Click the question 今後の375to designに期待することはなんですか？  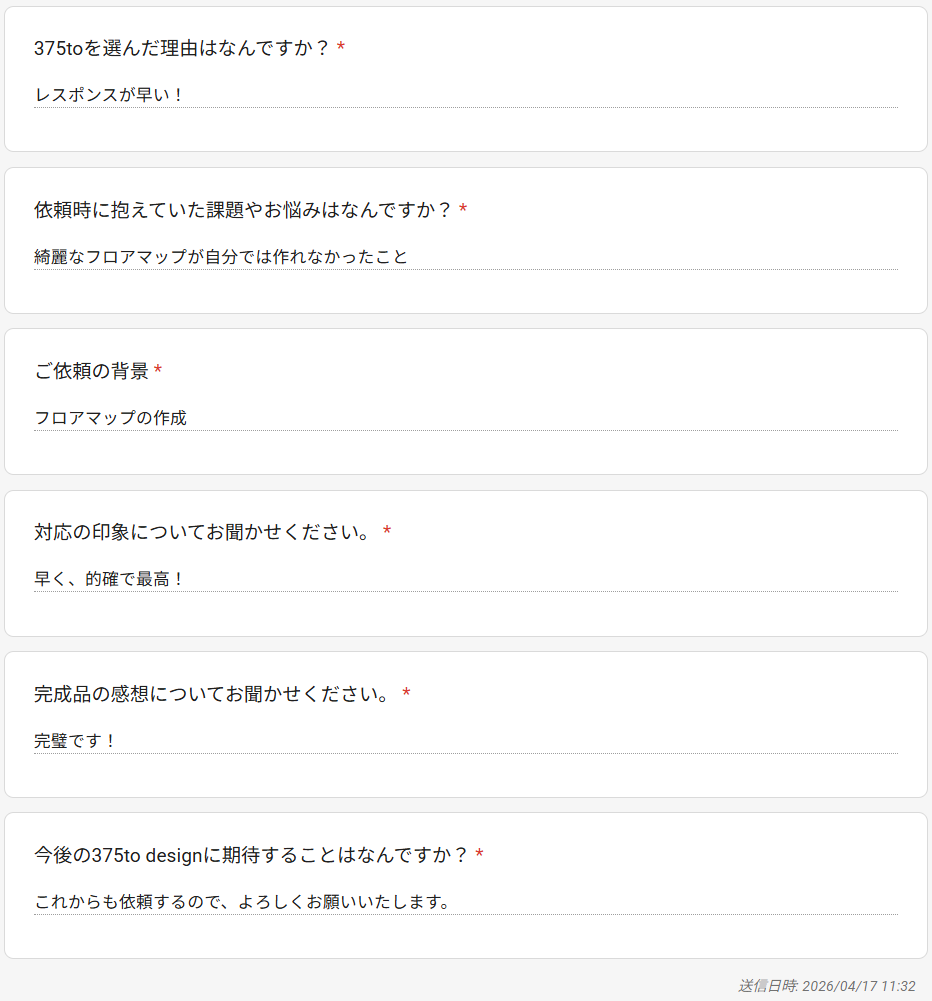point(251,855)
